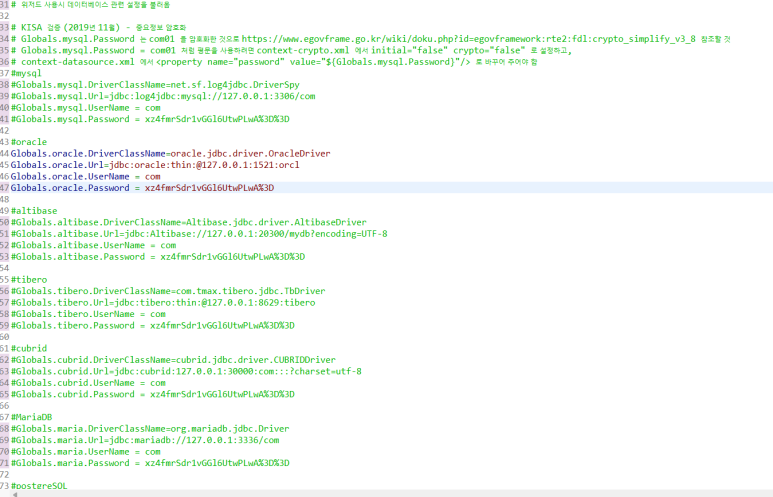Click the #Globals.maria.Url line
This screenshot has width=773, height=497.
tap(145, 440)
